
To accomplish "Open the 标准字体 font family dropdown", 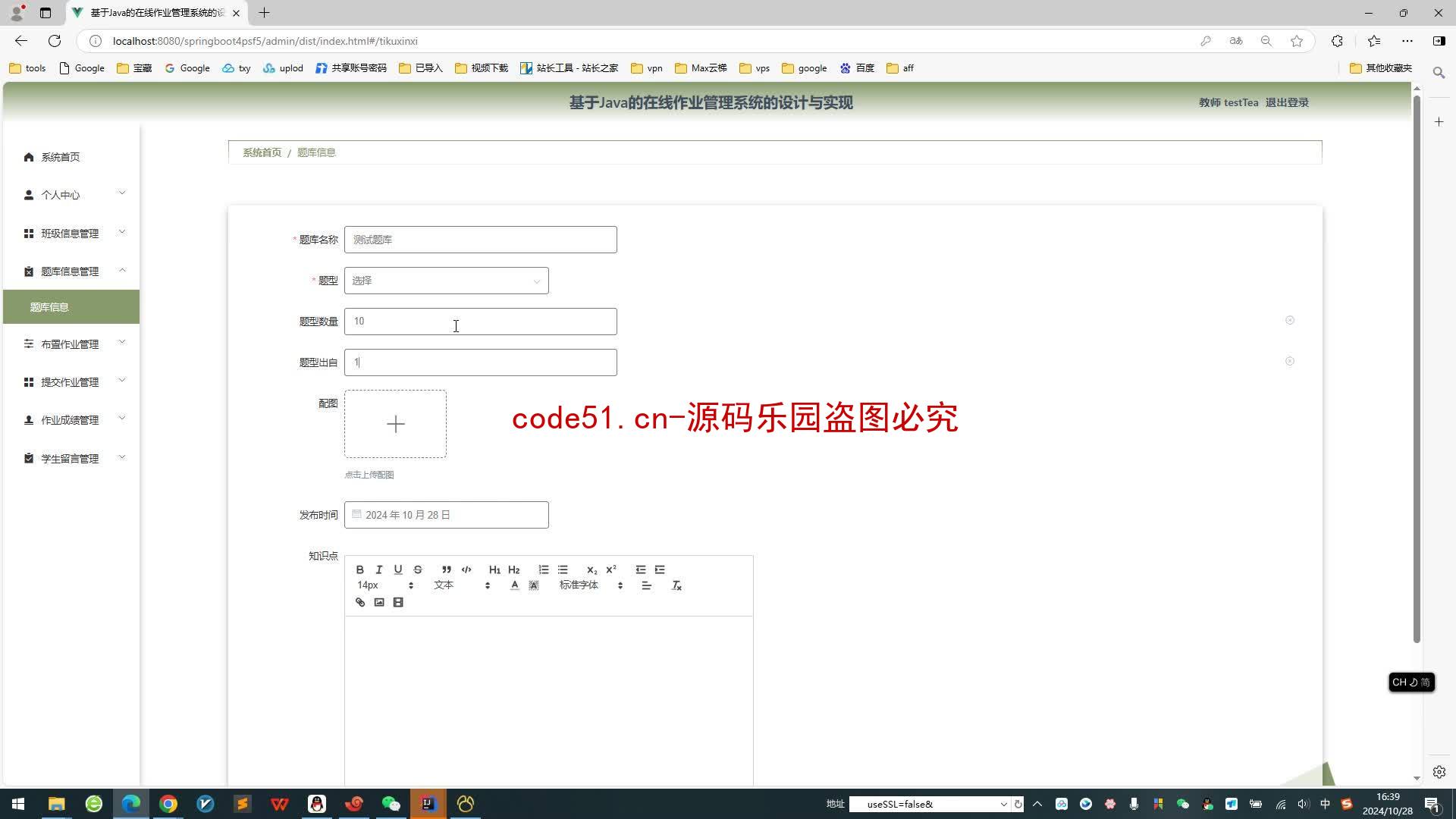I will (x=591, y=585).
